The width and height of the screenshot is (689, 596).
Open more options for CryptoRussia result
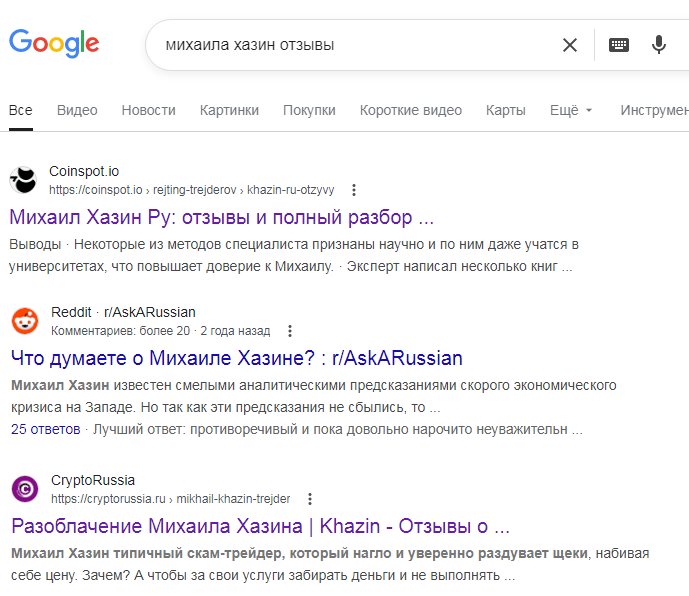coord(310,499)
